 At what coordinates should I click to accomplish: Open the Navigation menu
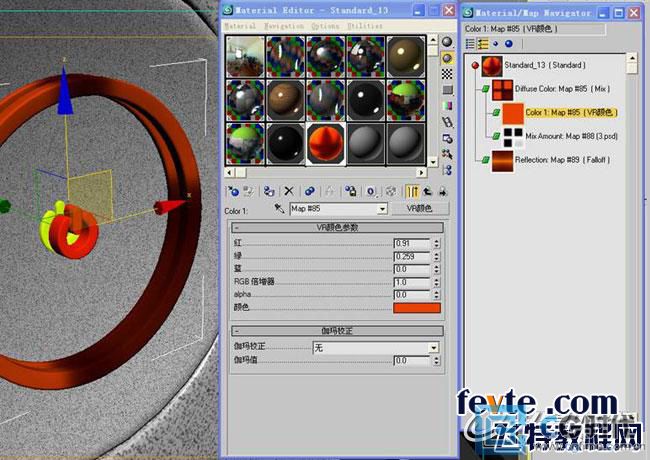(284, 26)
